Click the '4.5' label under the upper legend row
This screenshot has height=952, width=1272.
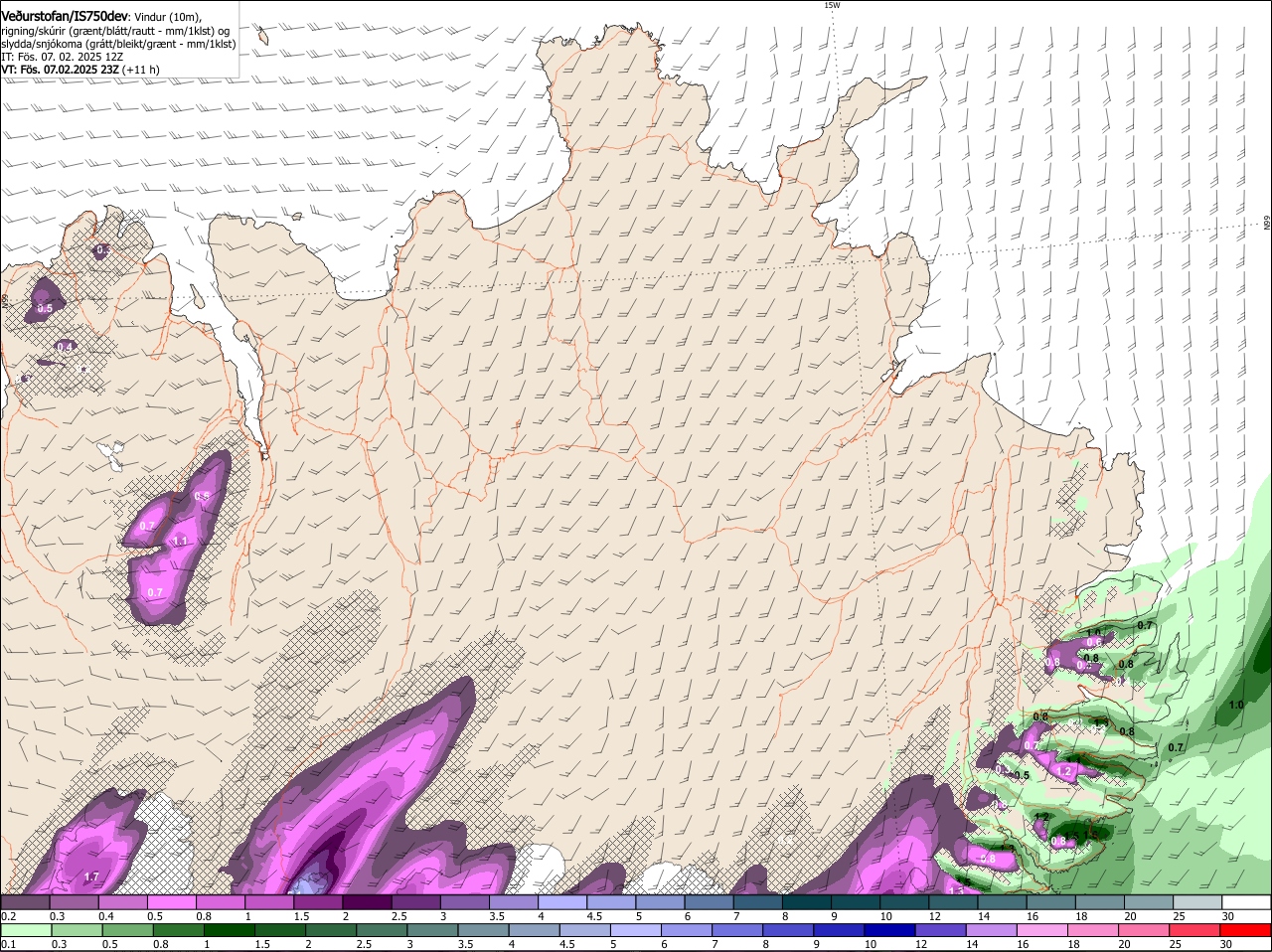[x=594, y=915]
